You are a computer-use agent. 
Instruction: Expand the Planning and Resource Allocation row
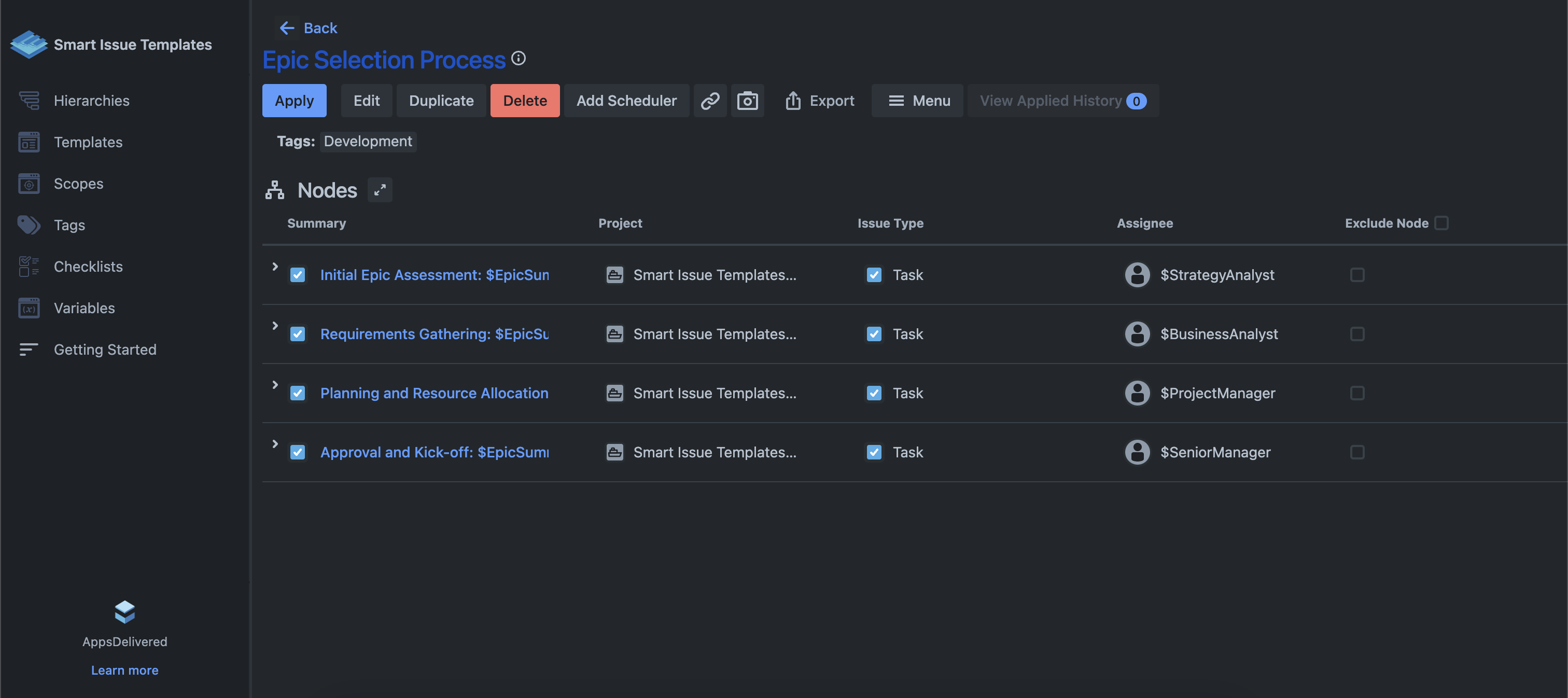[x=275, y=385]
